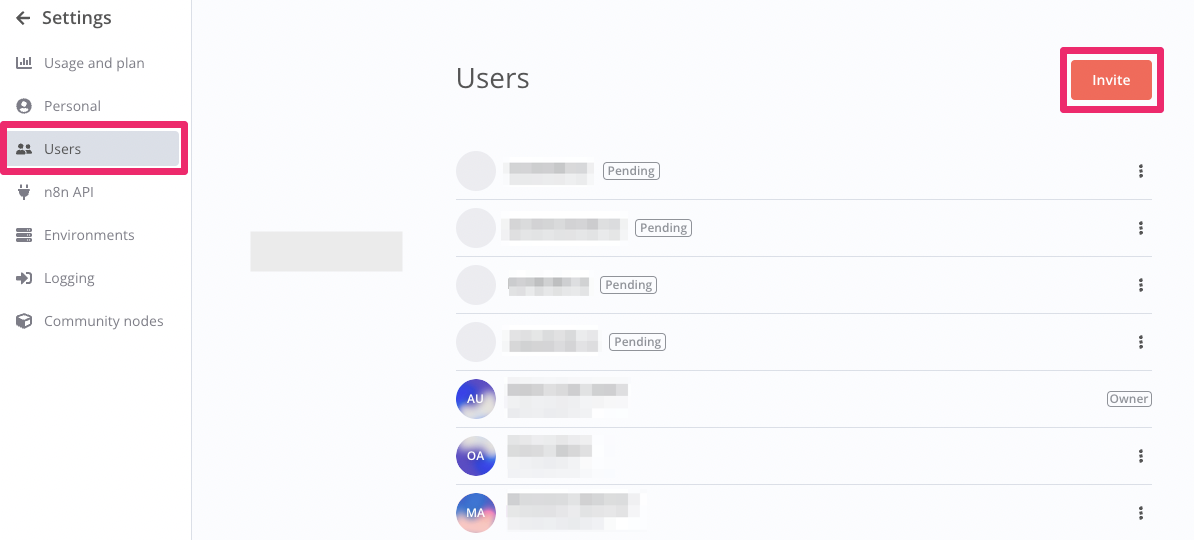This screenshot has width=1194, height=540.
Task: Click the Logging arrow icon
Action: pos(24,278)
